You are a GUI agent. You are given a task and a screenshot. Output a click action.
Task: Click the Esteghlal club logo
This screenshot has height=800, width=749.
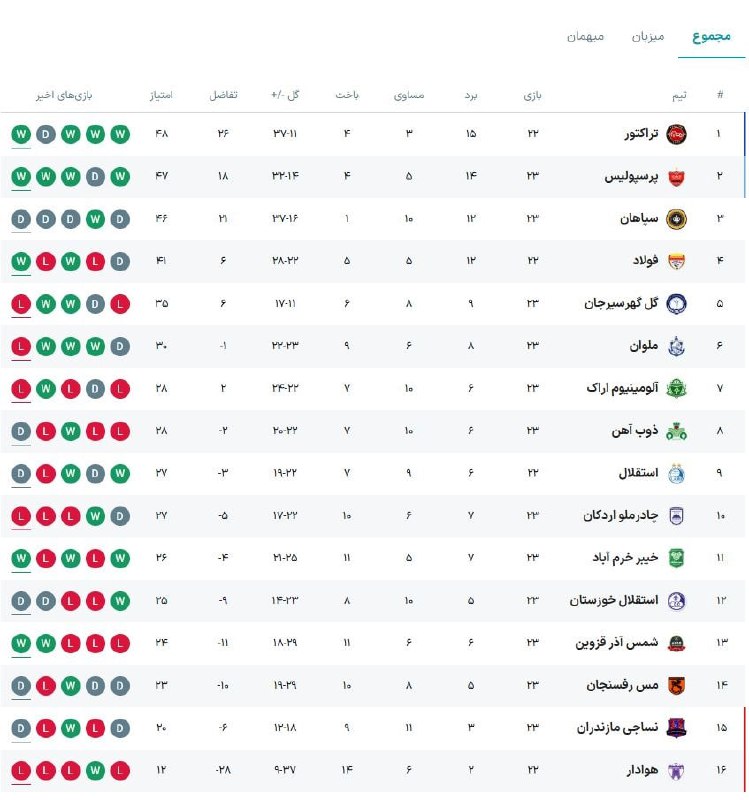pos(676,473)
